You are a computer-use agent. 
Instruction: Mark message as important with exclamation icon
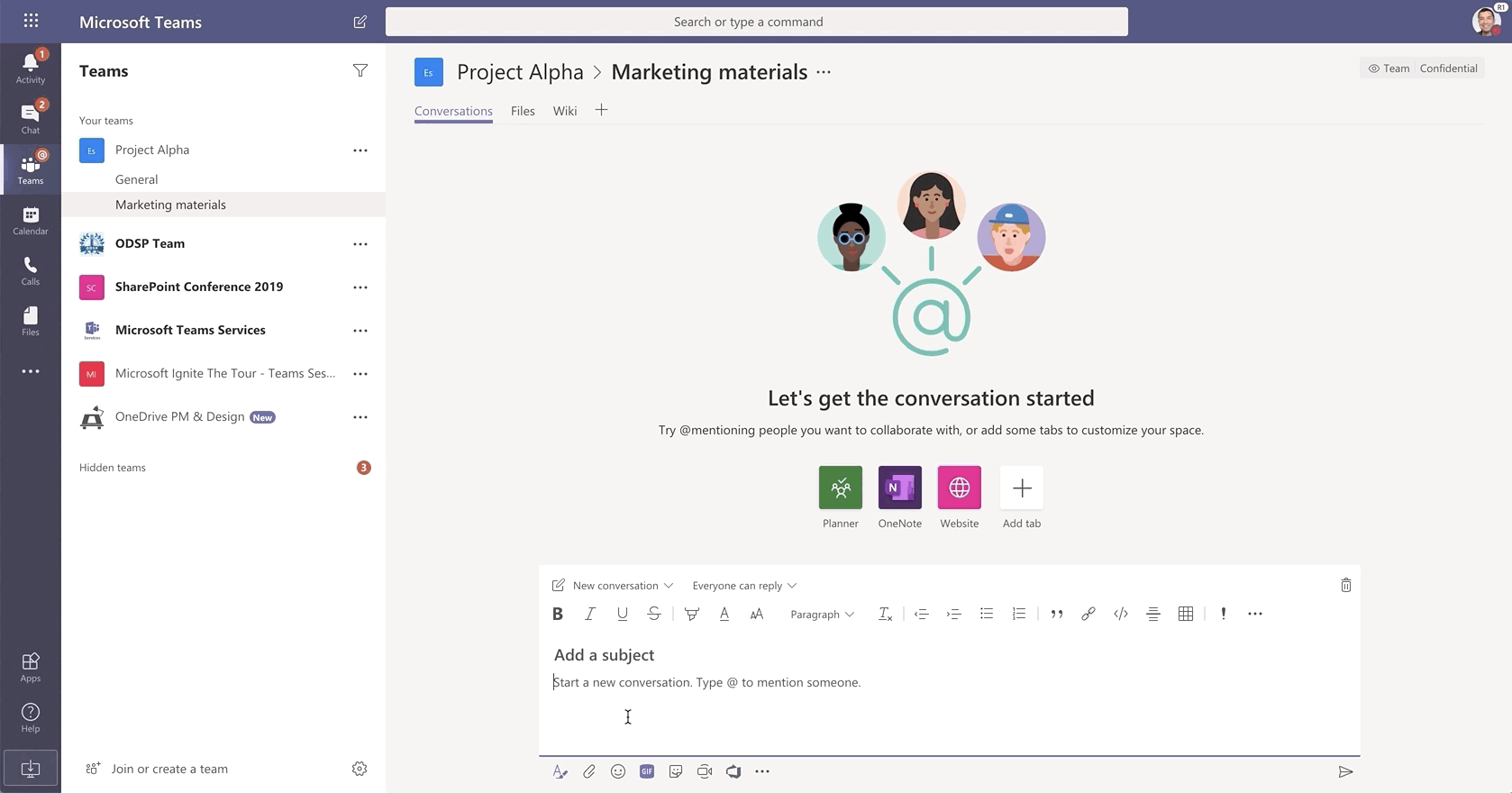pos(1223,614)
